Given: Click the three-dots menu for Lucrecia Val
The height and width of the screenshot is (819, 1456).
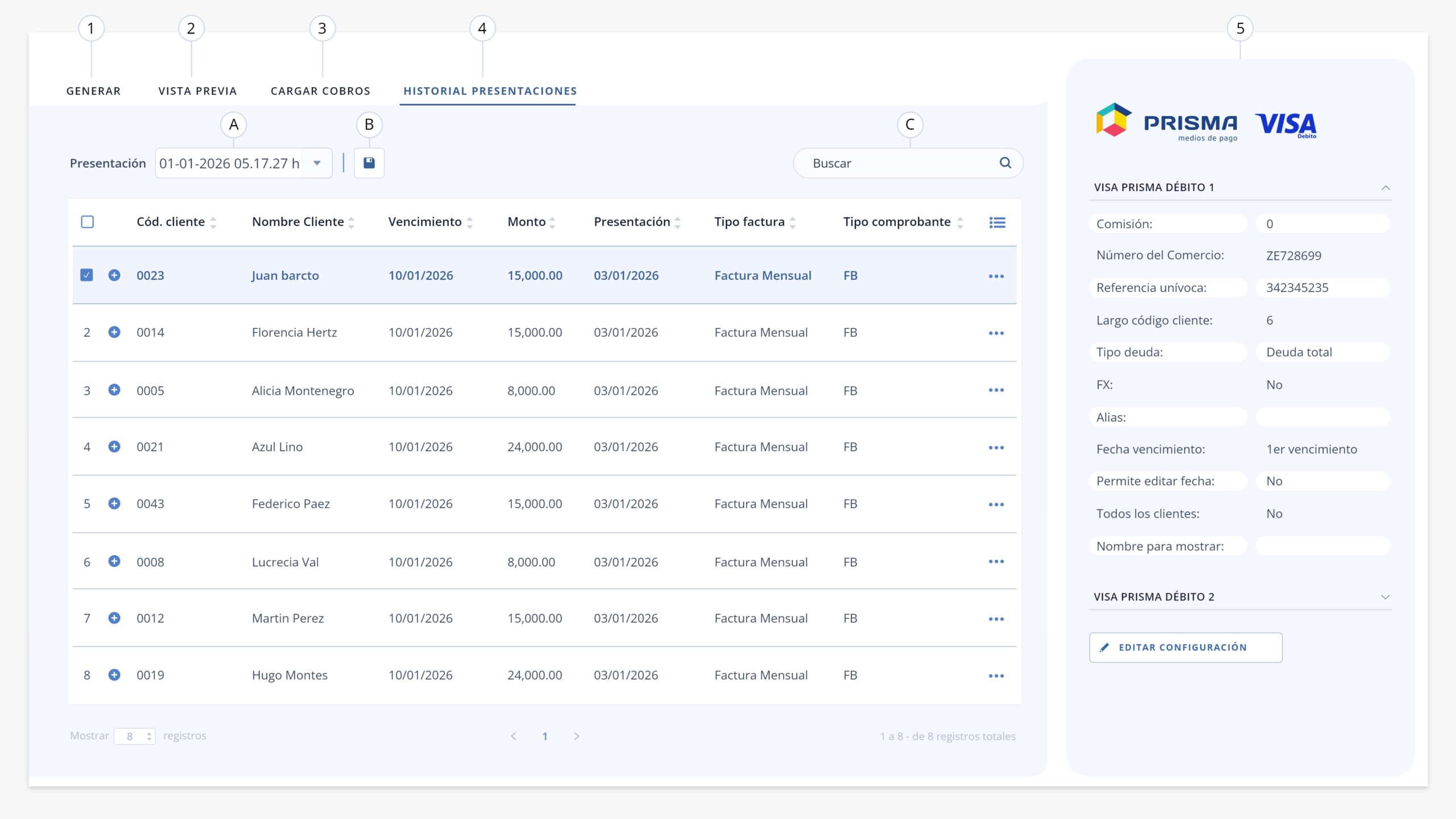Looking at the screenshot, I should (996, 562).
